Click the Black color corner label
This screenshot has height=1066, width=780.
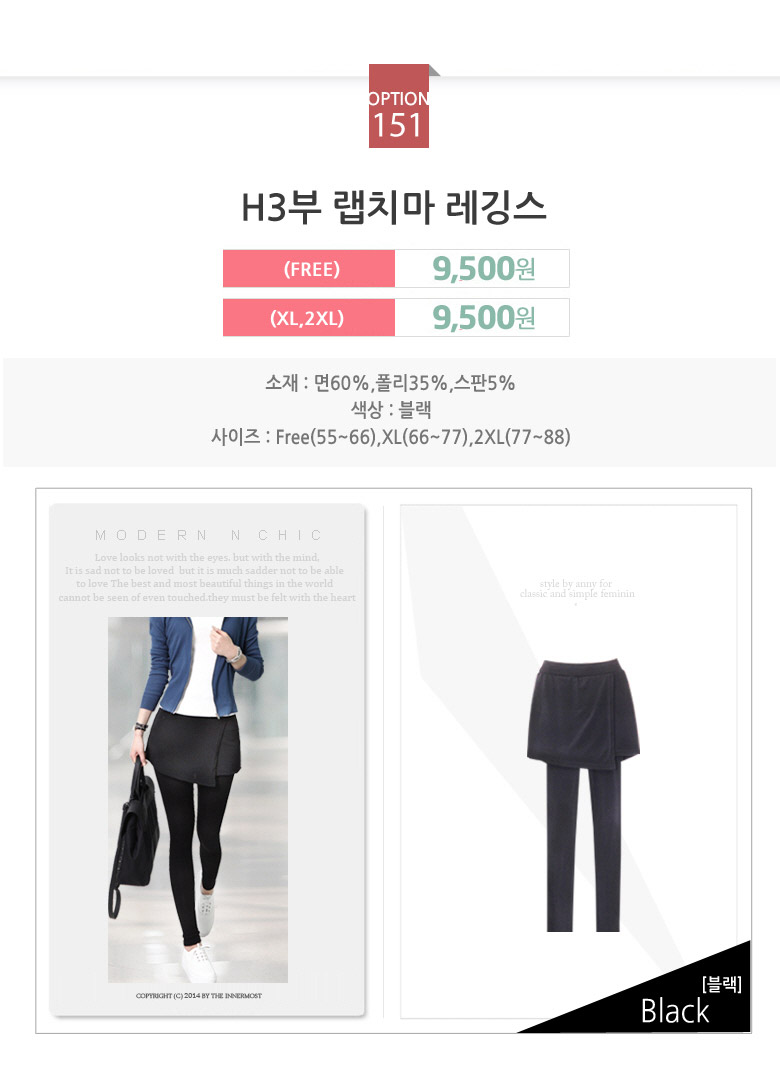(675, 1011)
